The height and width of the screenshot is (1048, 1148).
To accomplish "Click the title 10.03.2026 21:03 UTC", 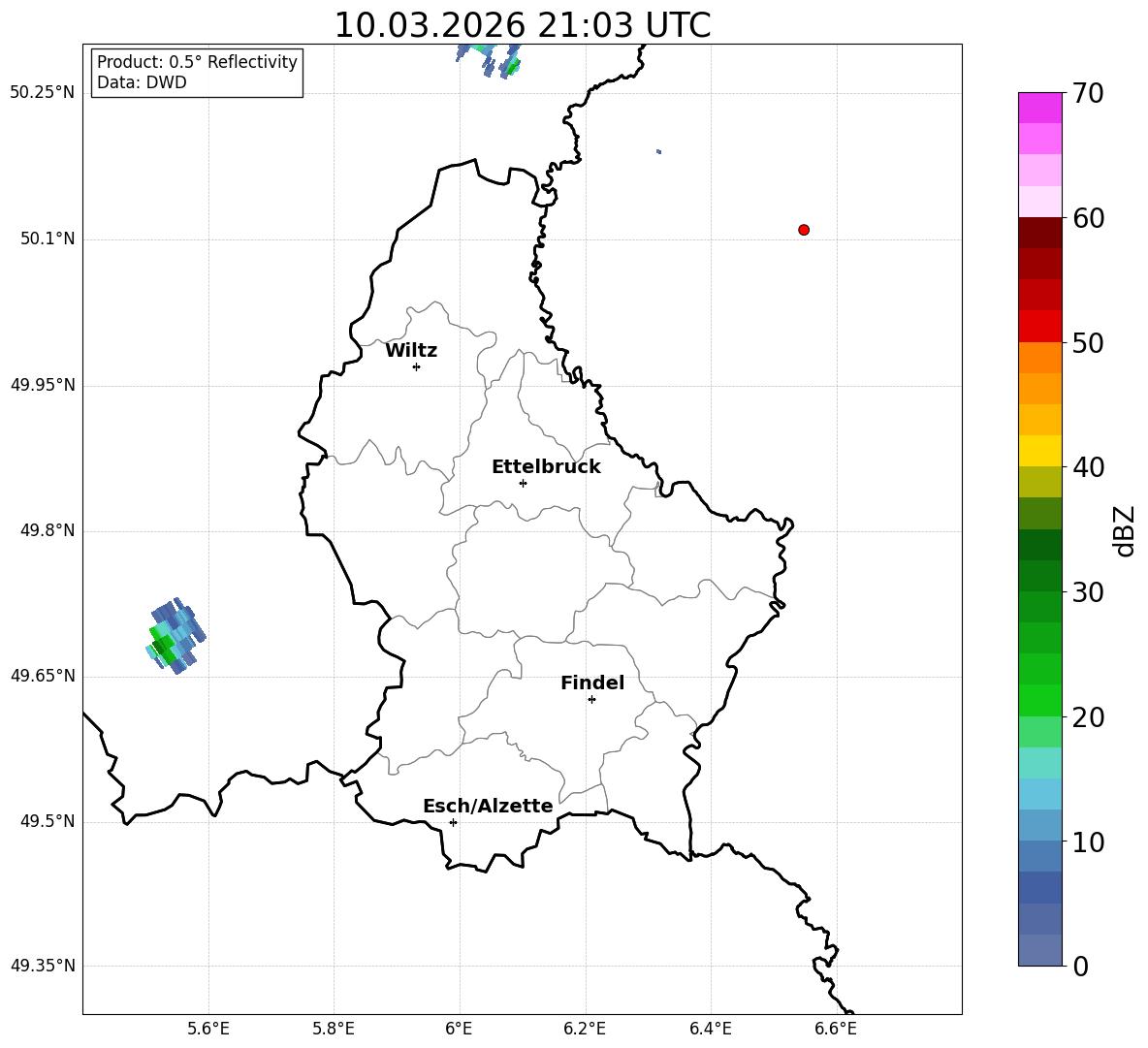I will point(522,25).
